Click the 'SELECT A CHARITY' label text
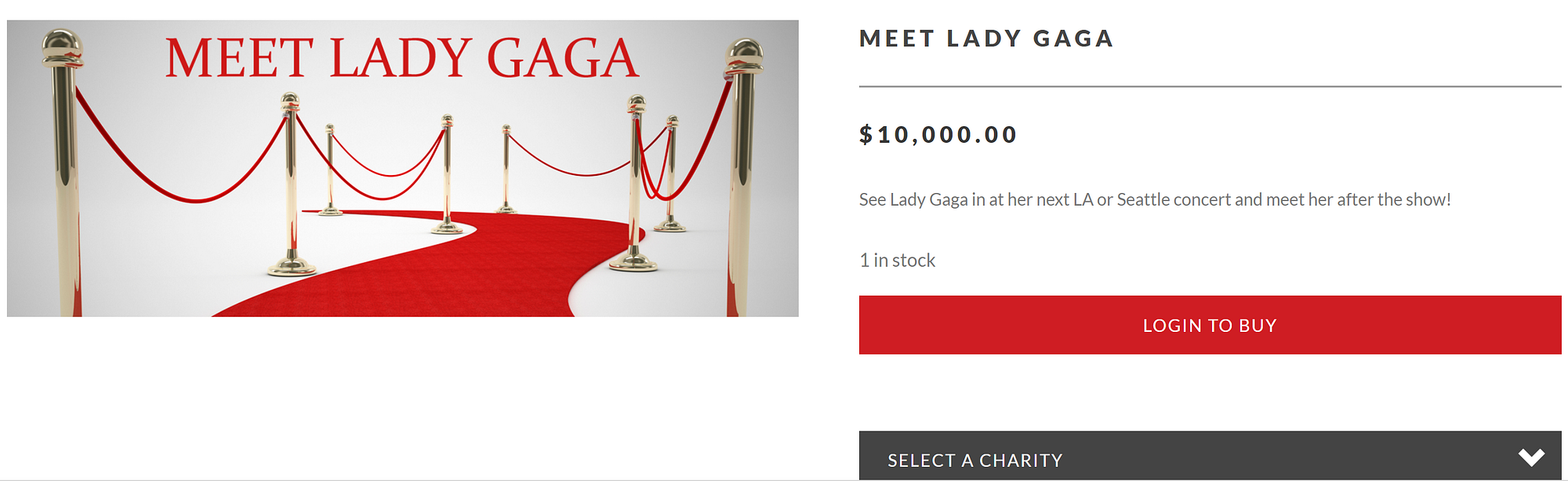The height and width of the screenshot is (481, 1568). 975,461
